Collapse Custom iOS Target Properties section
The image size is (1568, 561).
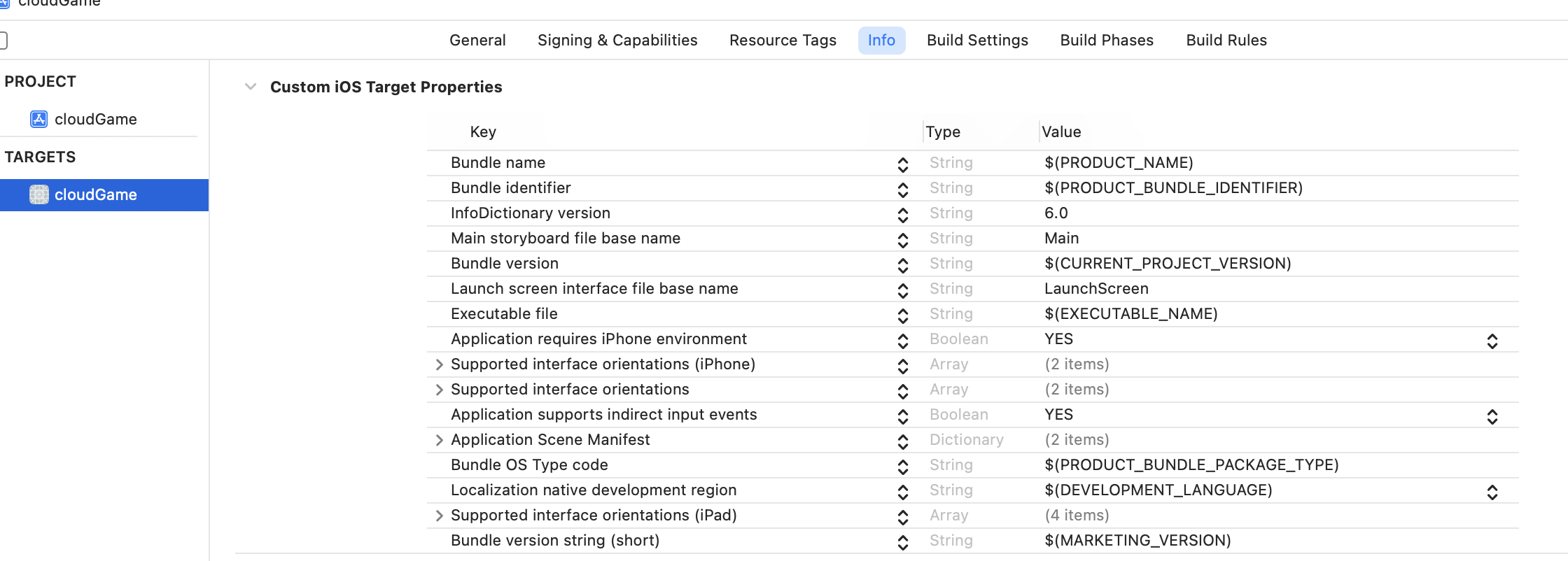pyautogui.click(x=251, y=87)
